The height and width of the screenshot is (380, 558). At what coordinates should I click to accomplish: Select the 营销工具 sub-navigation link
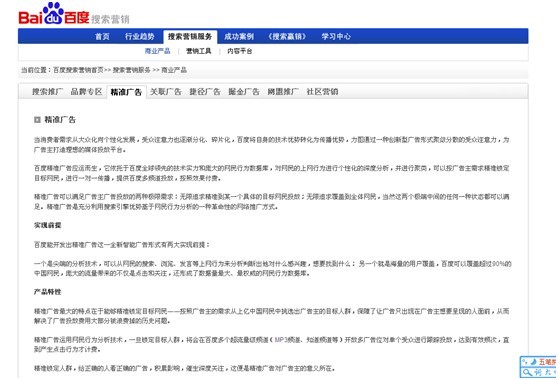click(x=199, y=51)
